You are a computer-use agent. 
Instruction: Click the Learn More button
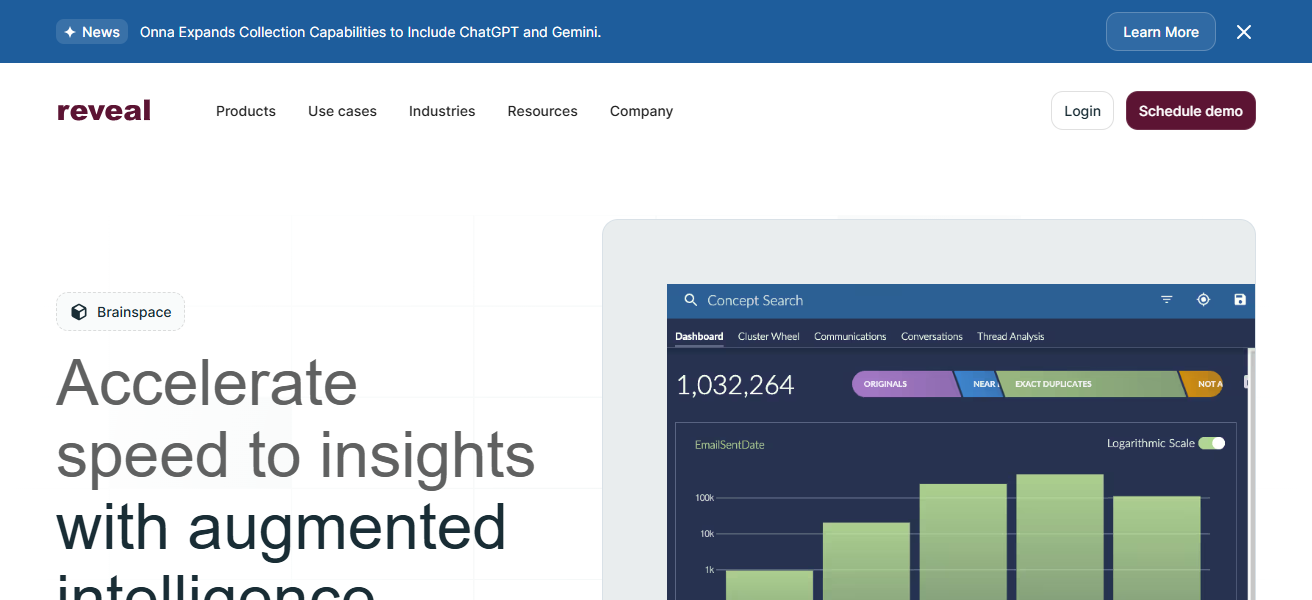pos(1161,32)
